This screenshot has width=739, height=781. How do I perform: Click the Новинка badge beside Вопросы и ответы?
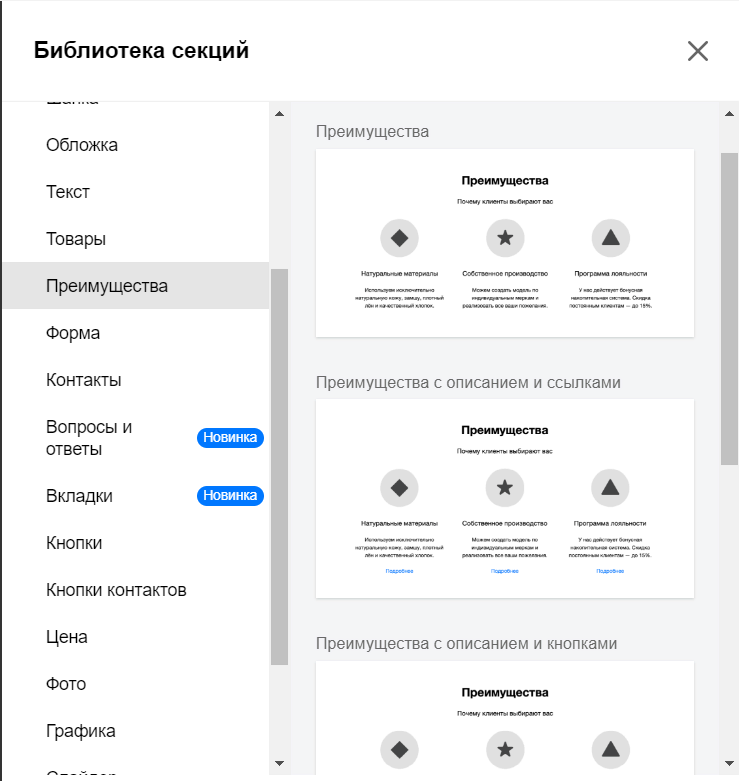coord(230,437)
